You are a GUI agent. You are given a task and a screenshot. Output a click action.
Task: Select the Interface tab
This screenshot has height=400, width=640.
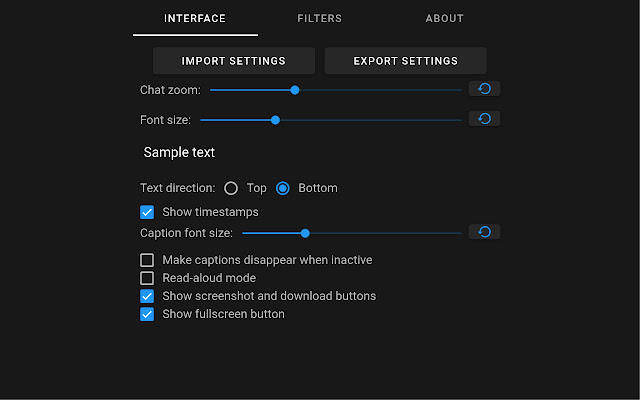pos(195,18)
